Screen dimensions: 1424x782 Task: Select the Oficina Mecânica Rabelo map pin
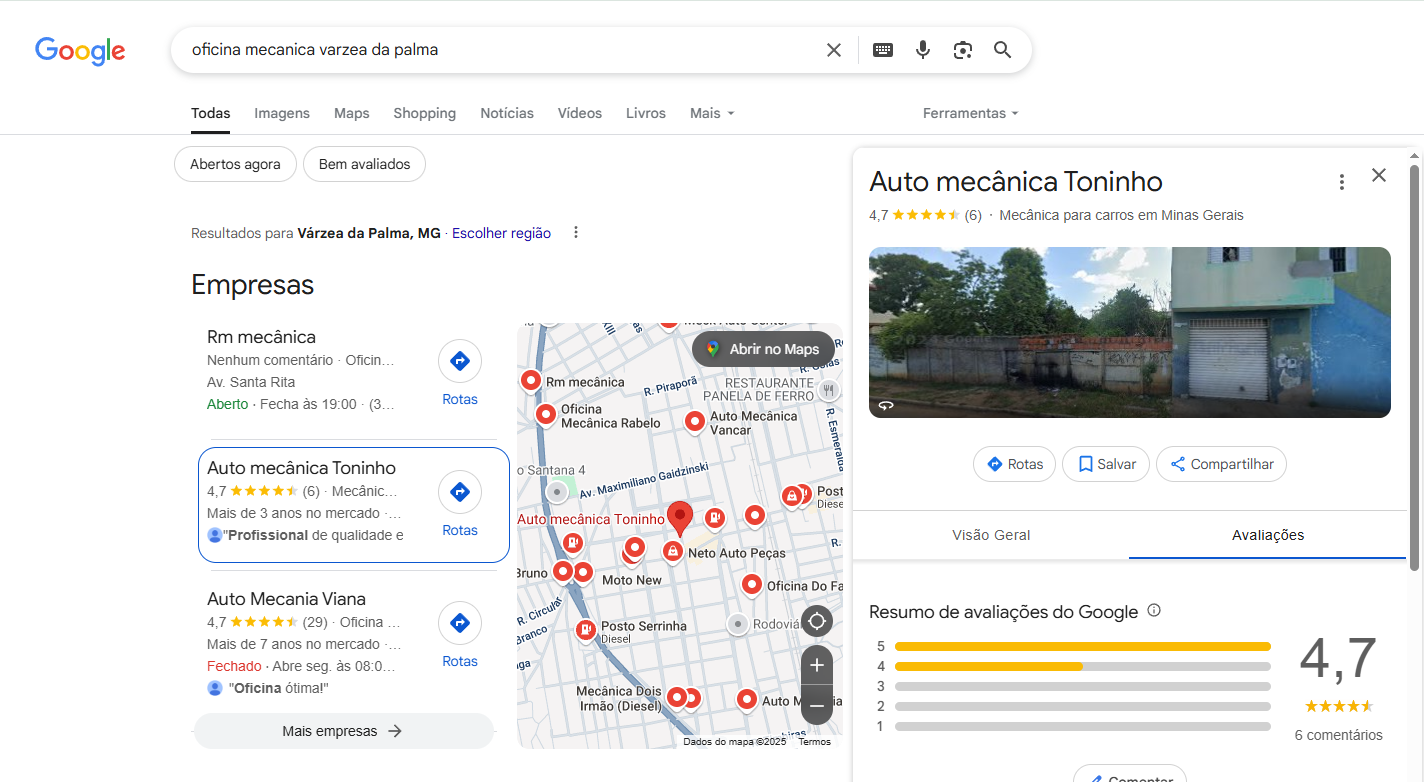click(x=545, y=414)
